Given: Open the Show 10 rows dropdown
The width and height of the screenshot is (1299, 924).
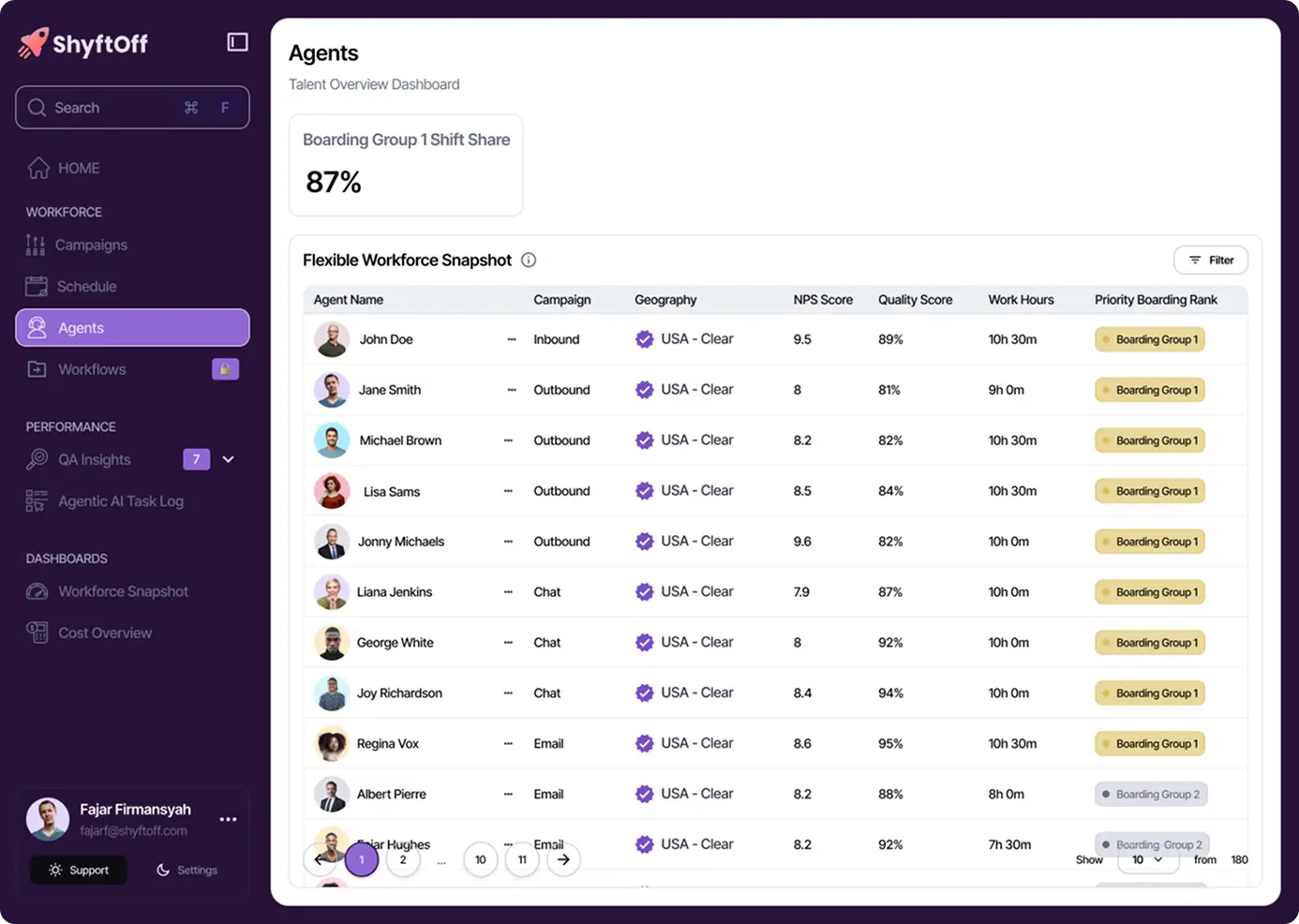Looking at the screenshot, I should click(1148, 859).
